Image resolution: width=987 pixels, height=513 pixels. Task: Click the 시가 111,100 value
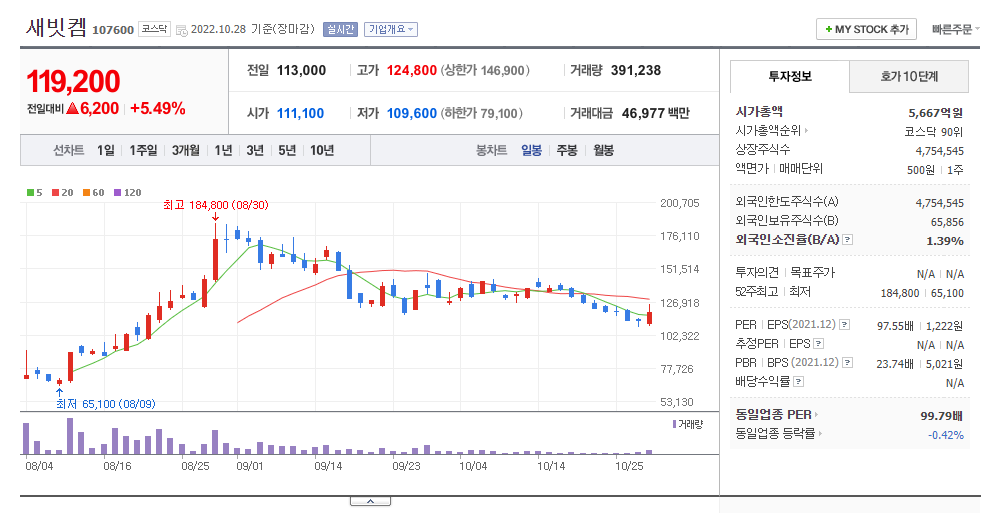[x=300, y=113]
